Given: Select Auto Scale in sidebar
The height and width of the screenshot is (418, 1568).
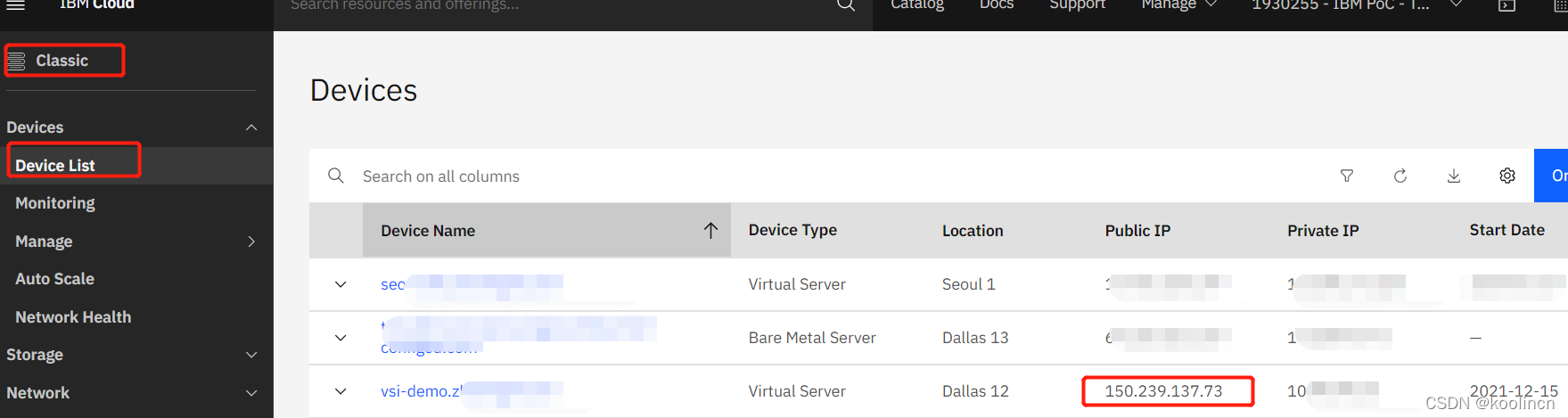Looking at the screenshot, I should 54,279.
